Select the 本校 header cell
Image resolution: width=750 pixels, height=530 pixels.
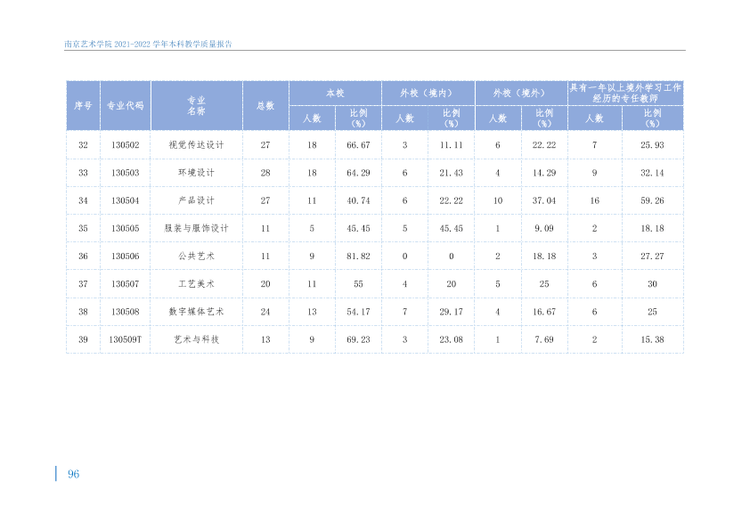click(335, 93)
